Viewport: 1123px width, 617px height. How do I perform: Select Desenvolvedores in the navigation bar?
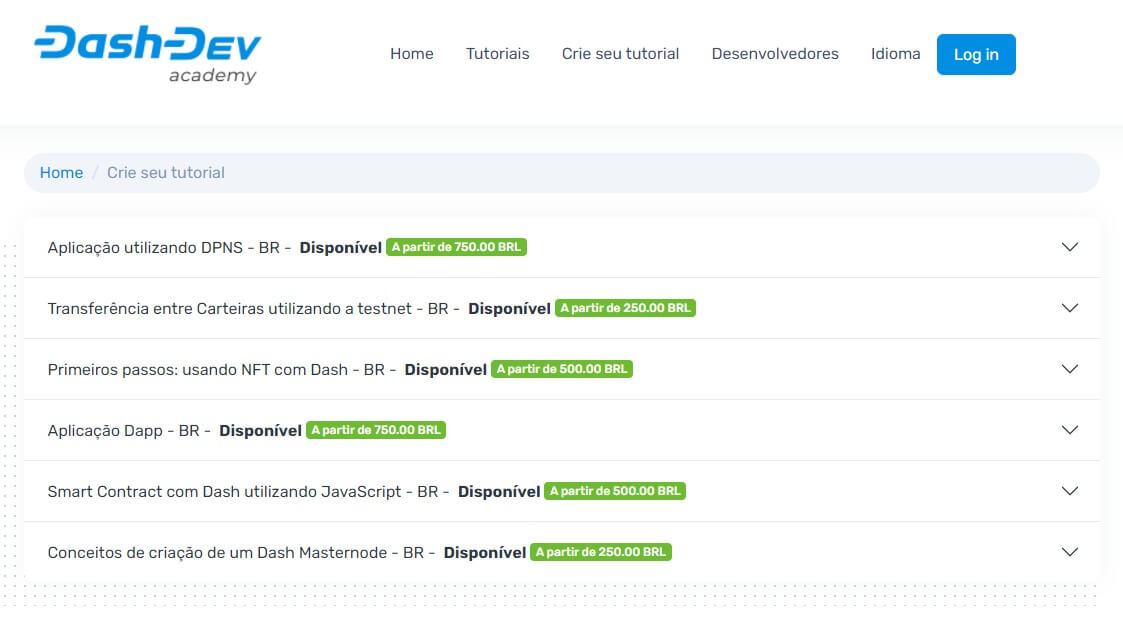coord(775,54)
